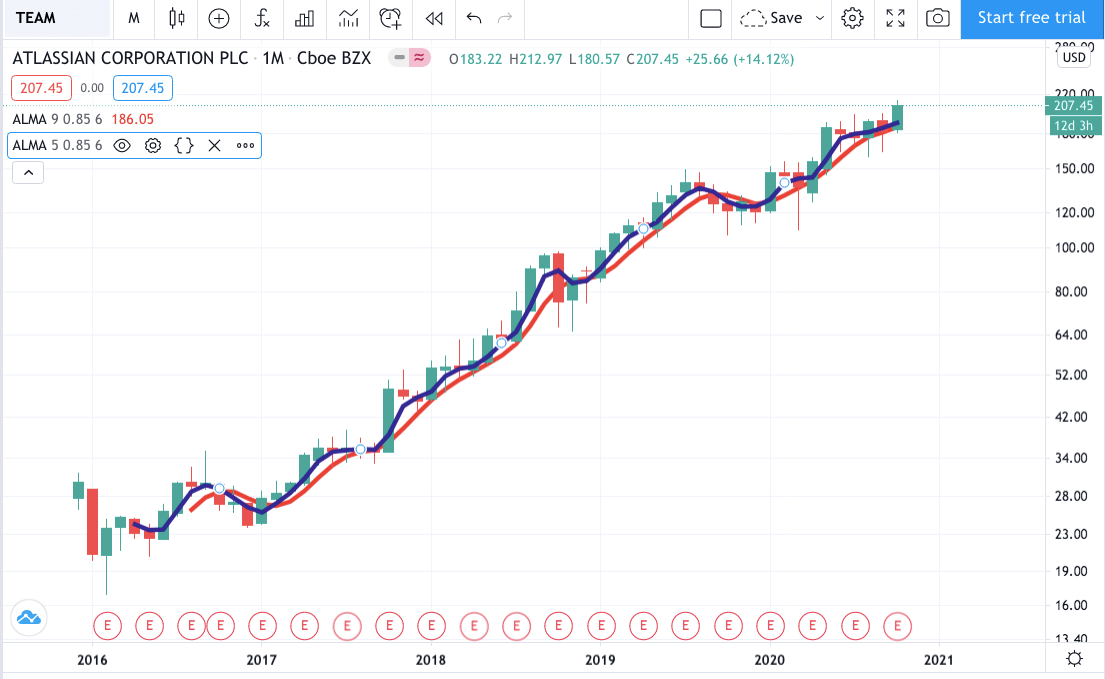Click the bar replay rewind icon
1105x679 pixels.
(434, 18)
